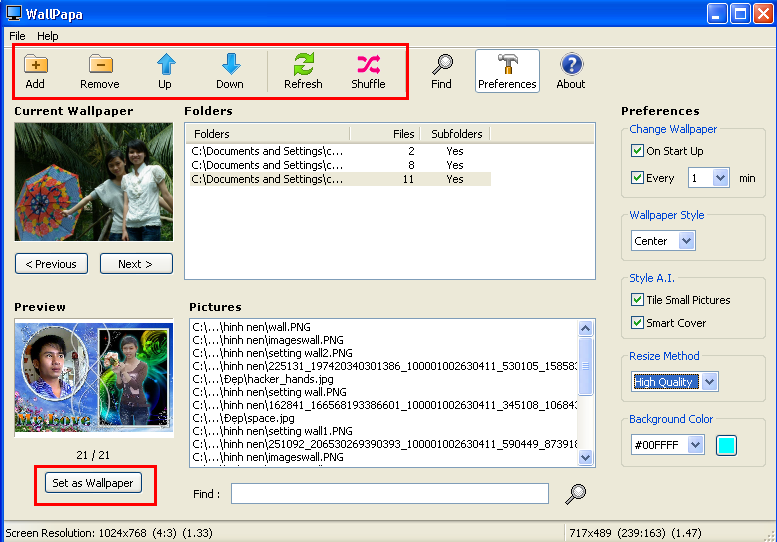Click the Next wallpaper button
This screenshot has height=542, width=777.
(x=136, y=264)
